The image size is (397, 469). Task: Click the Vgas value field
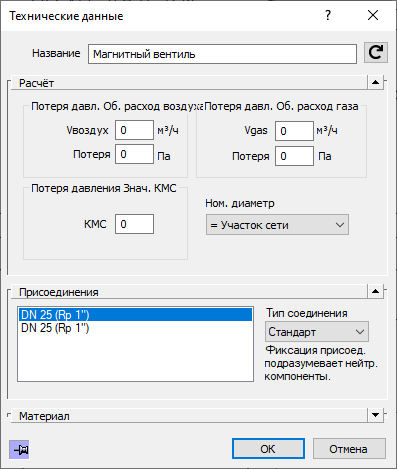294,131
